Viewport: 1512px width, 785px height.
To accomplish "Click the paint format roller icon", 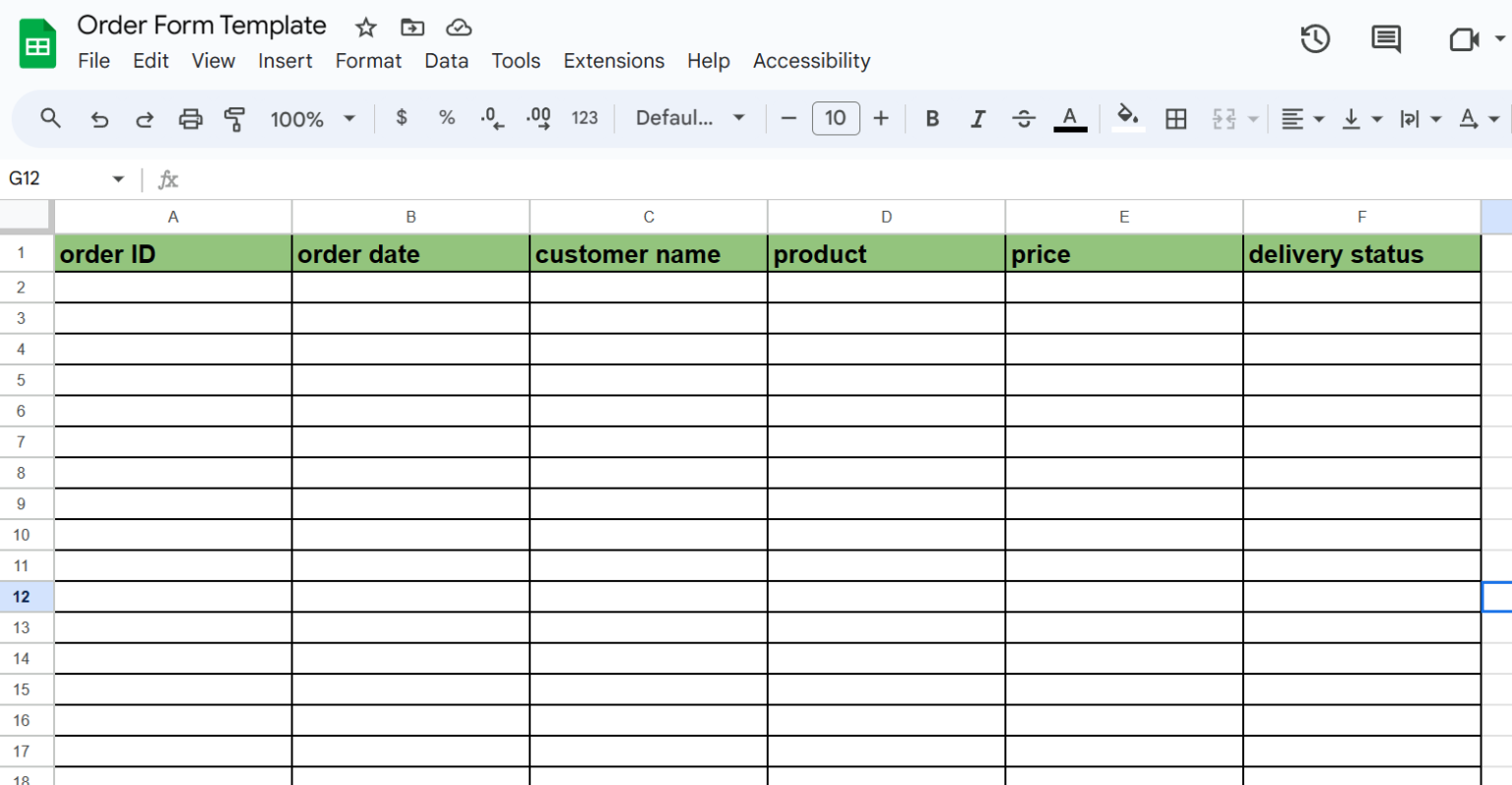I will click(234, 119).
